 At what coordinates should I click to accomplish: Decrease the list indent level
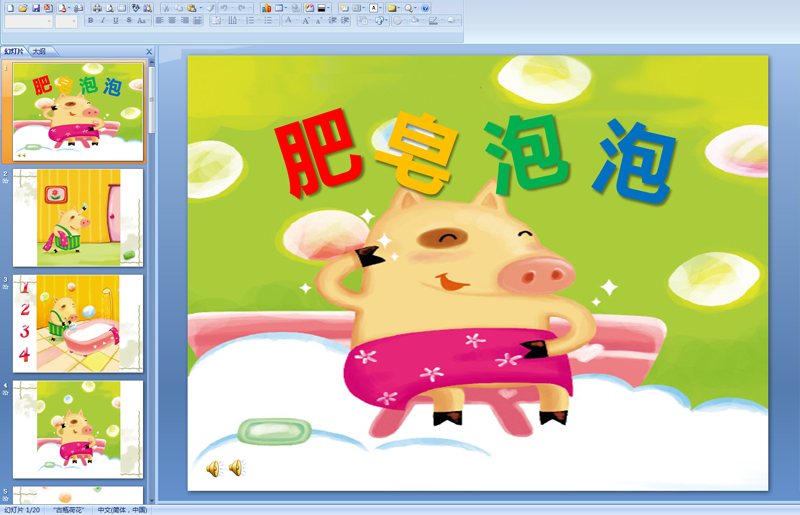tap(332, 20)
